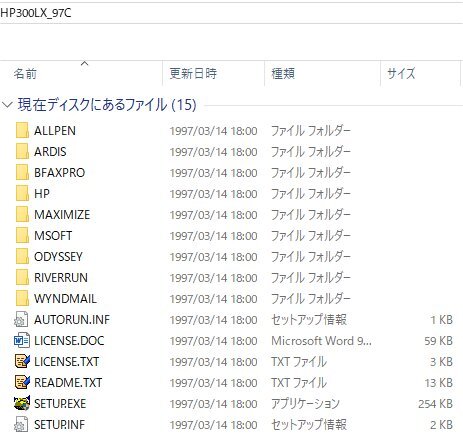463x441 pixels.
Task: Select the RIVERRUN folder name
Action: coord(61,277)
